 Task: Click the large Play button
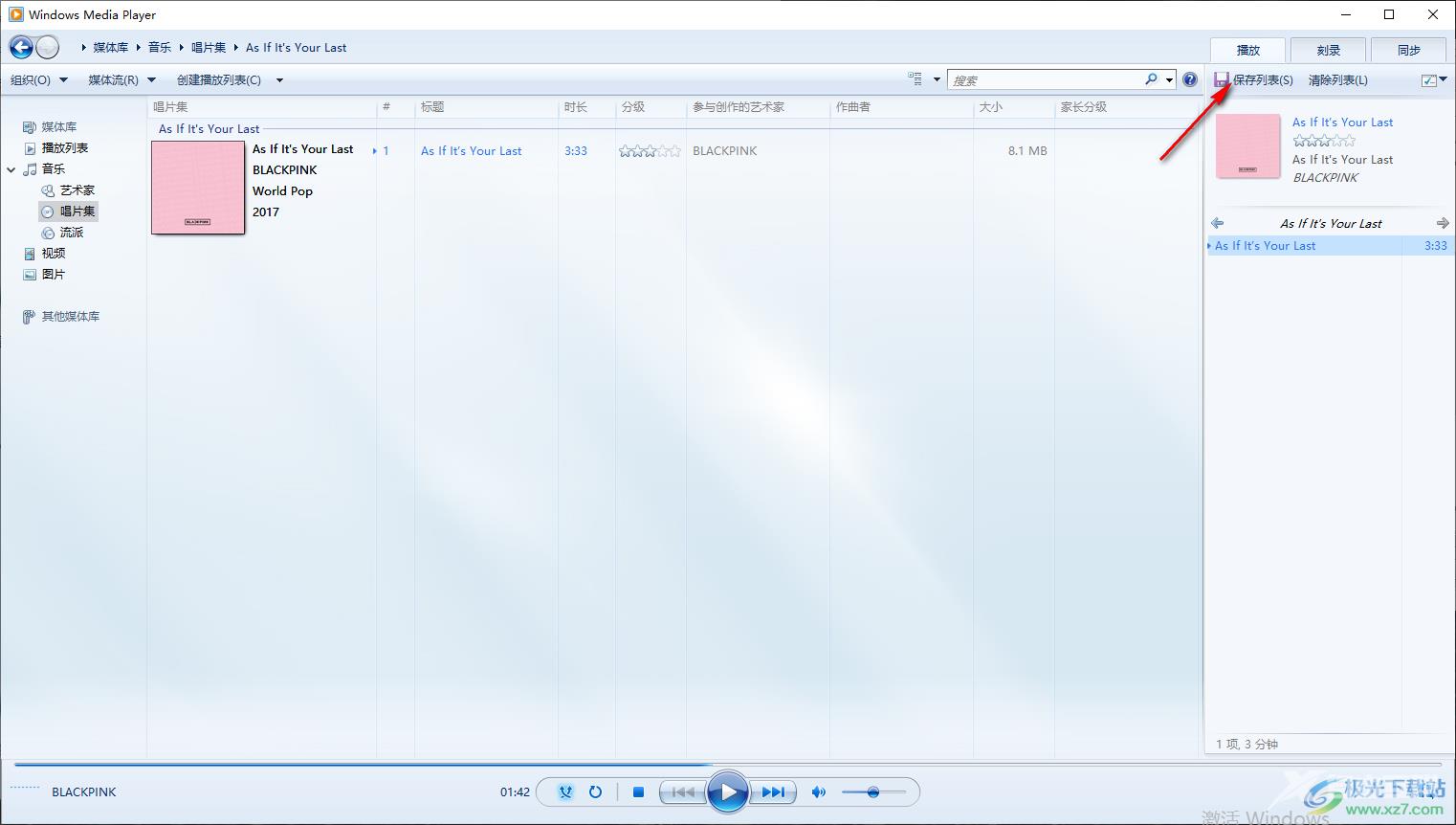[x=728, y=792]
